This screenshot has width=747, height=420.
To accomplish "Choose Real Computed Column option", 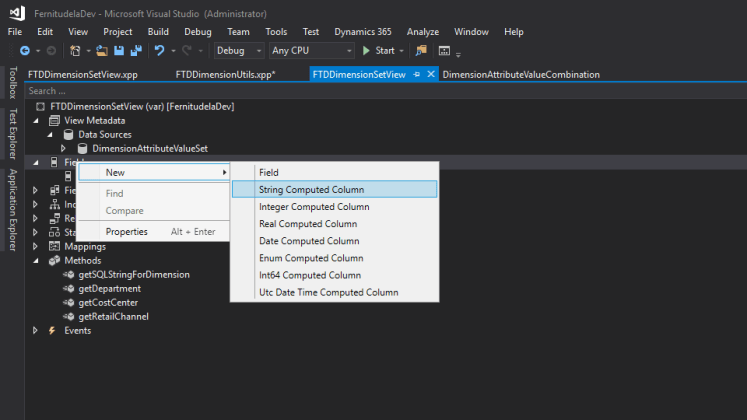I will 334,224.
